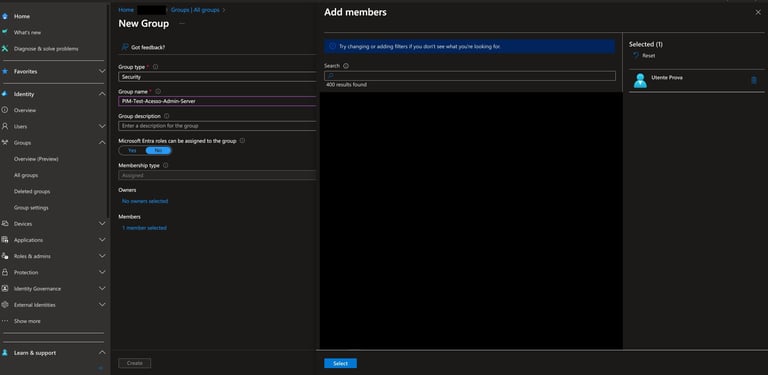Click the Got feedback icon
The image size is (768, 375).
(125, 47)
